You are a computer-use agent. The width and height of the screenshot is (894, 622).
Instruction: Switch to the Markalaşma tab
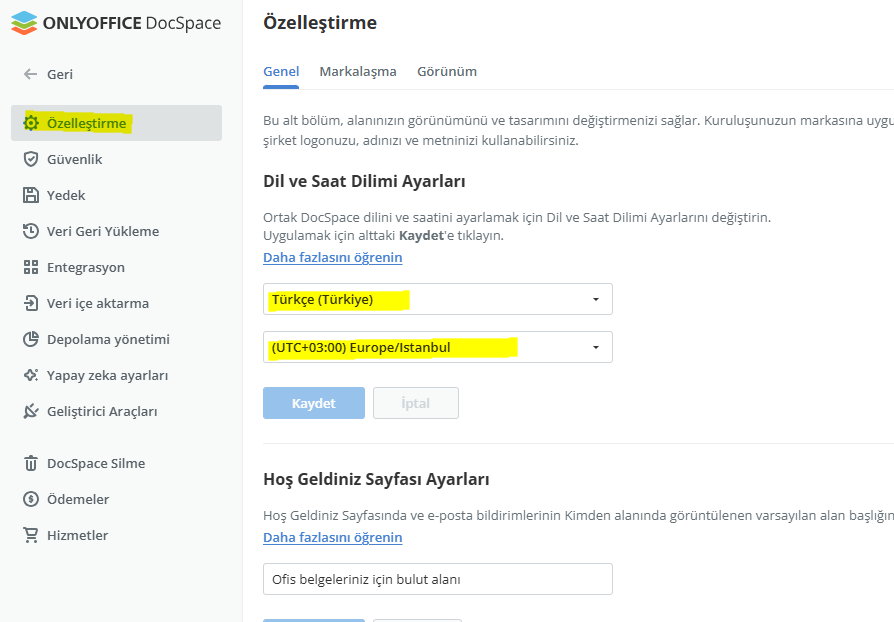(358, 72)
